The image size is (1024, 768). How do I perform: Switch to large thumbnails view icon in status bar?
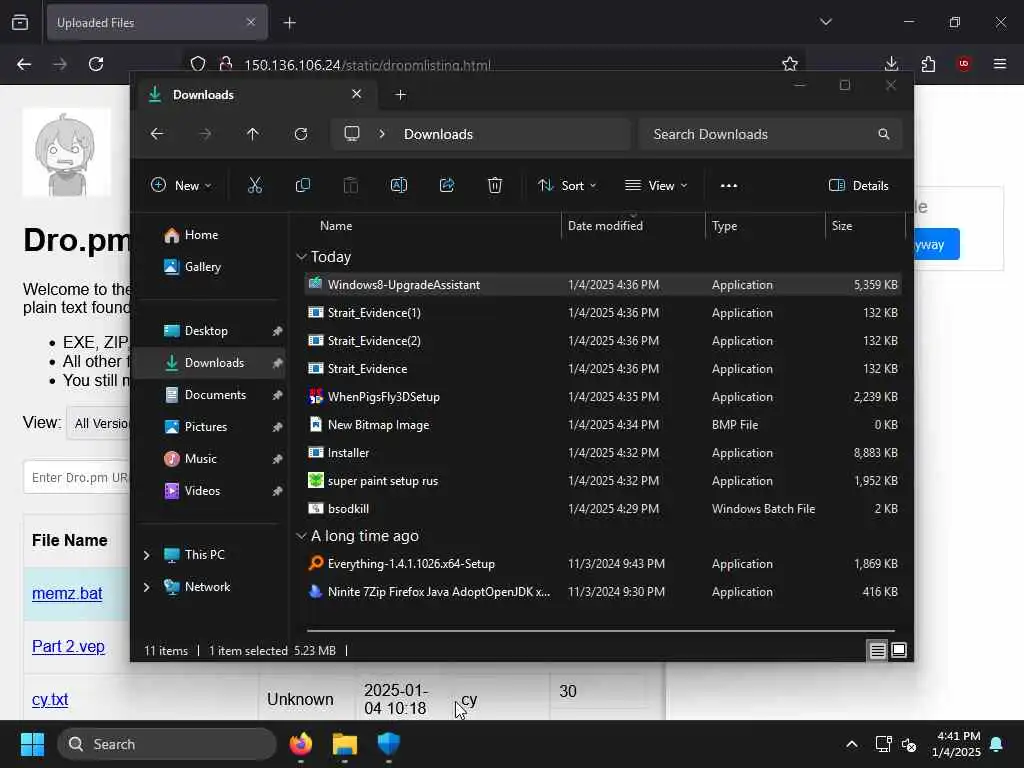click(x=899, y=650)
